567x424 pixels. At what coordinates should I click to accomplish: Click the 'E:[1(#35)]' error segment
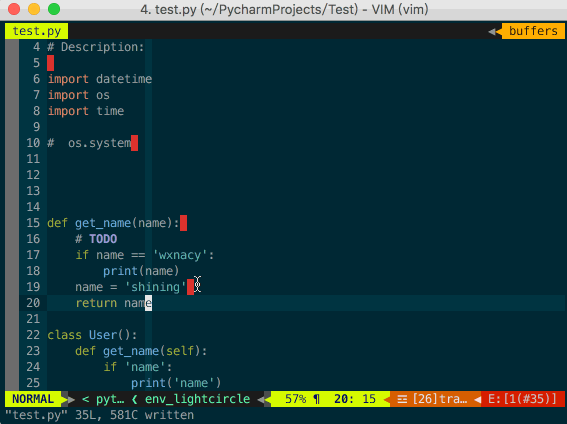[x=523, y=399]
